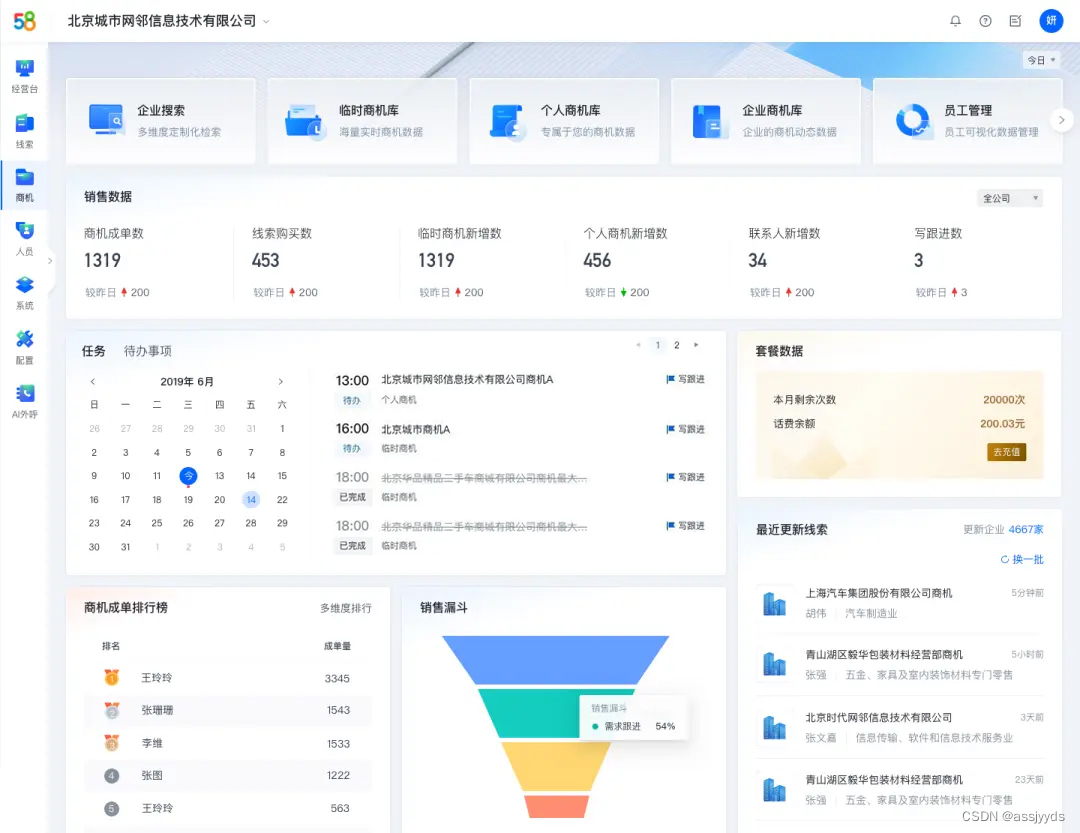Click the gold medal beside 王玲玲 3345
Viewport: 1080px width, 833px height.
(x=112, y=677)
